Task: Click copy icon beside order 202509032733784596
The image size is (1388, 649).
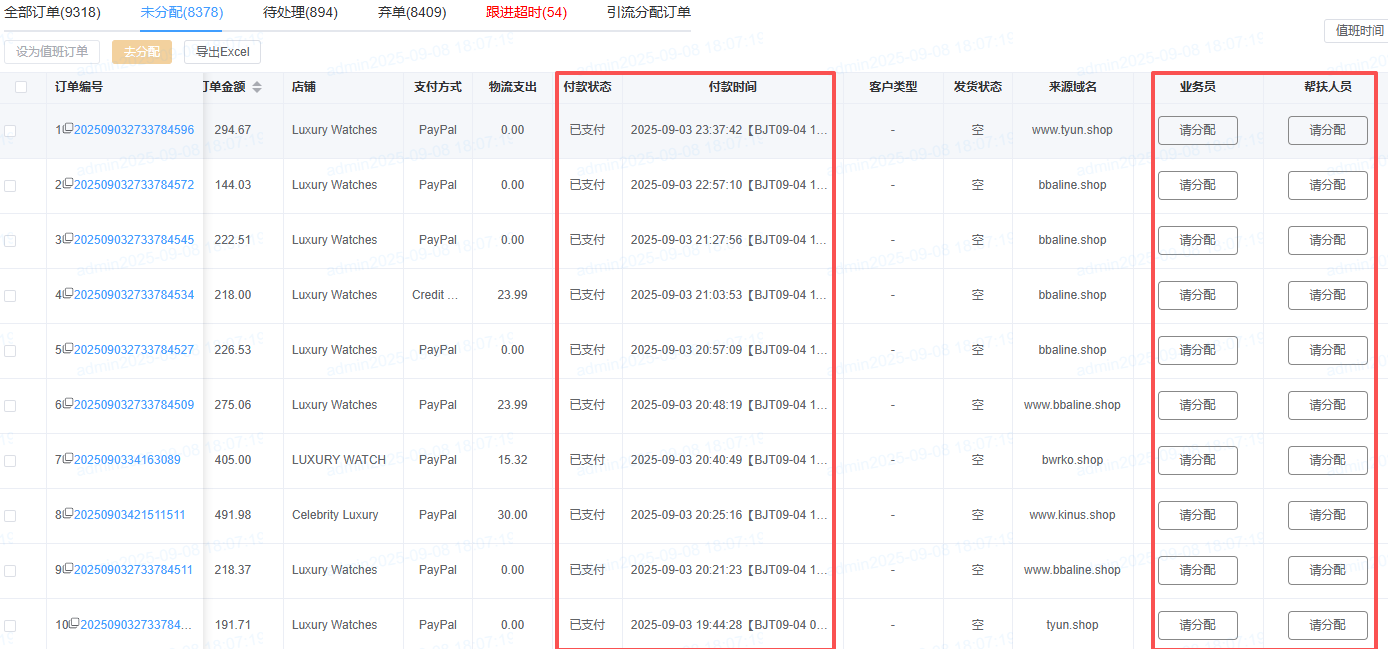Action: [69, 129]
